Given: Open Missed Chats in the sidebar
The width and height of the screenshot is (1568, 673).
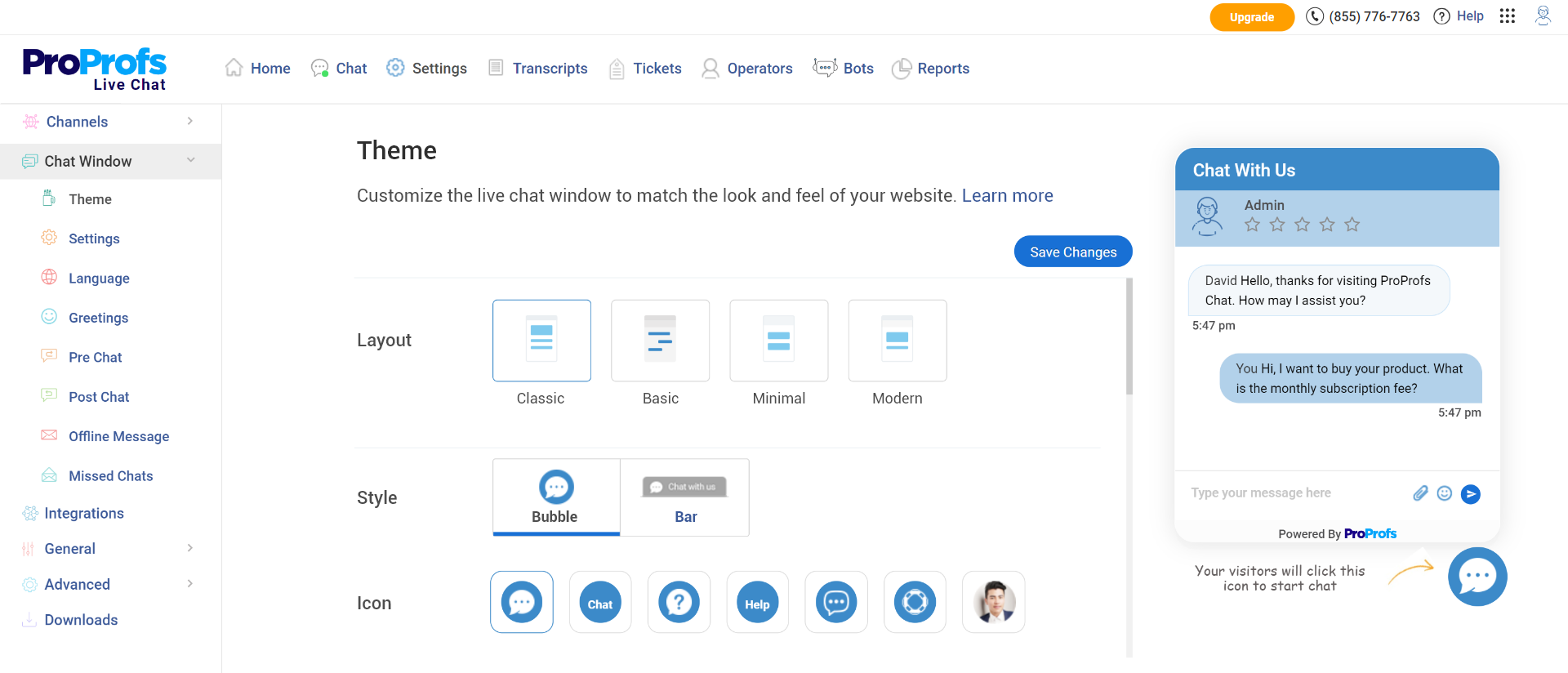Looking at the screenshot, I should point(111,476).
